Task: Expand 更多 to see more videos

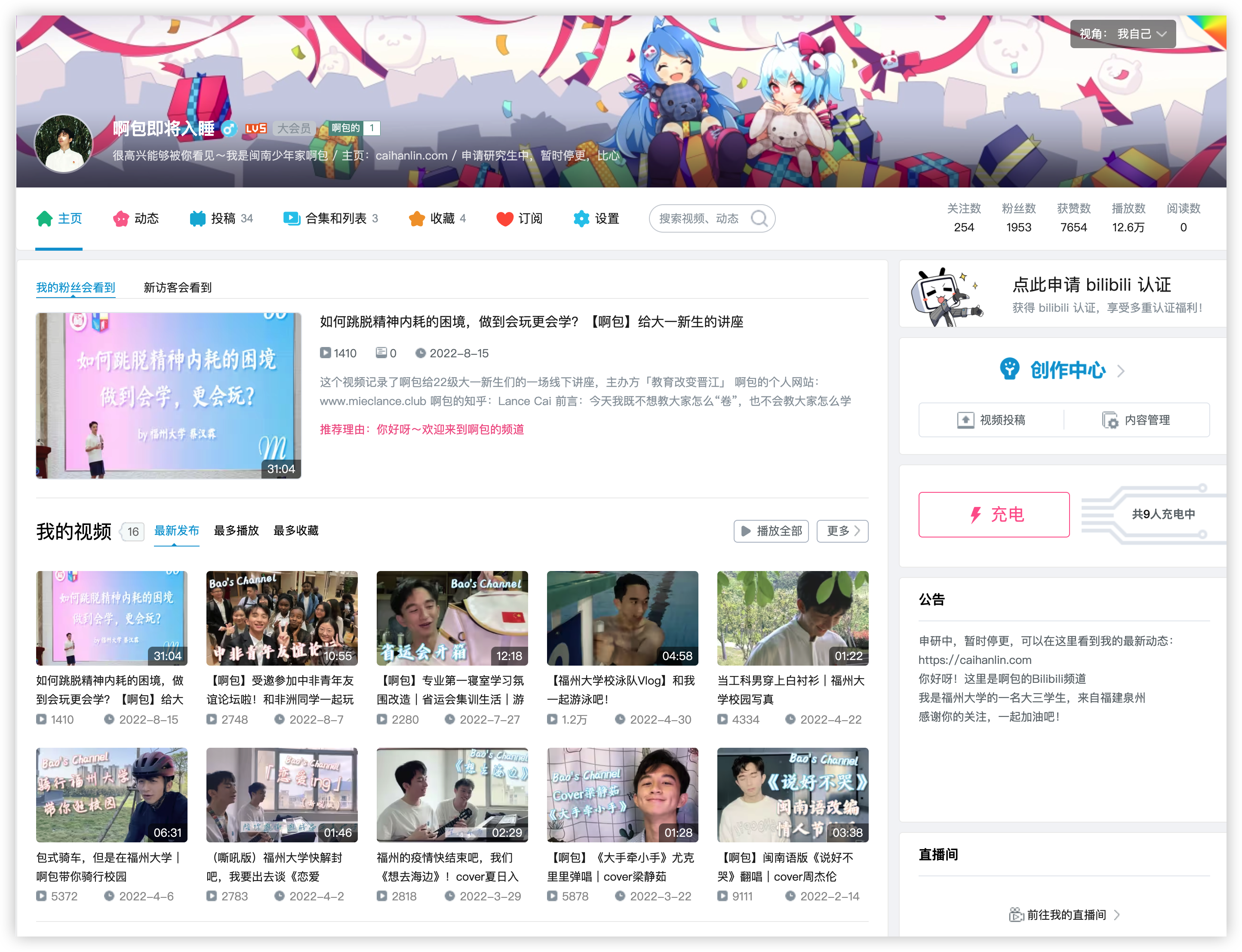Action: click(x=842, y=531)
